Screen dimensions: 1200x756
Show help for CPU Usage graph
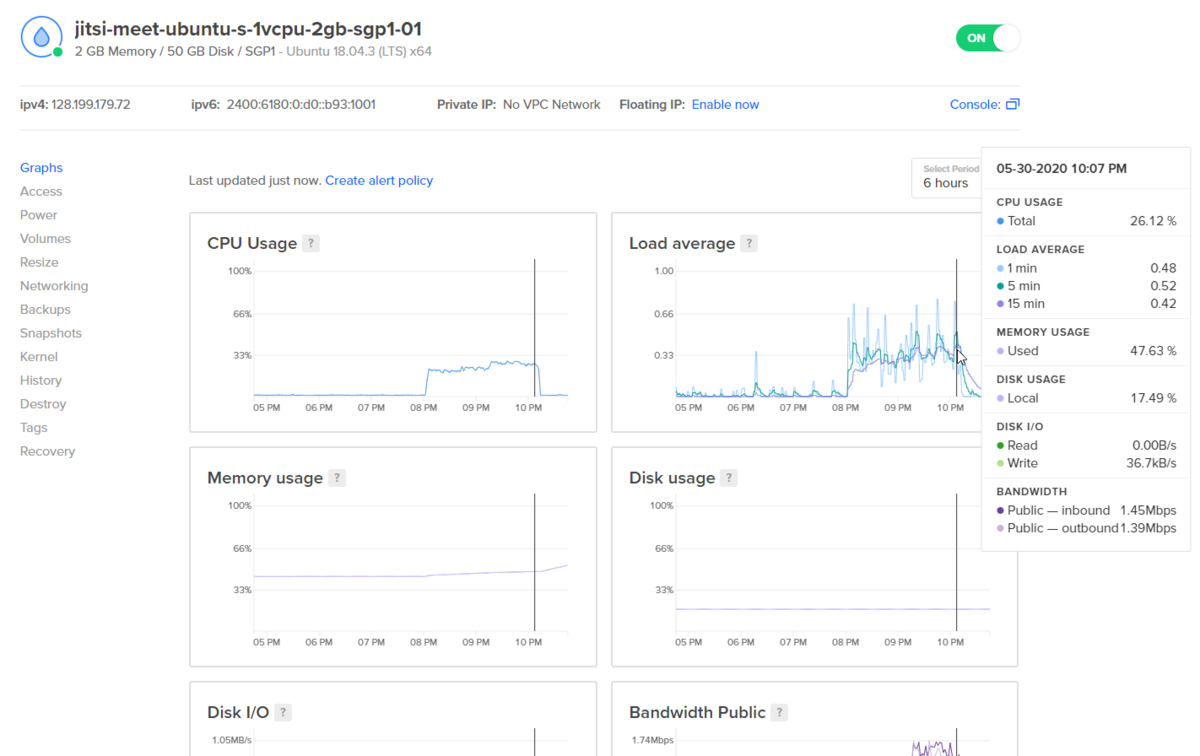[311, 243]
